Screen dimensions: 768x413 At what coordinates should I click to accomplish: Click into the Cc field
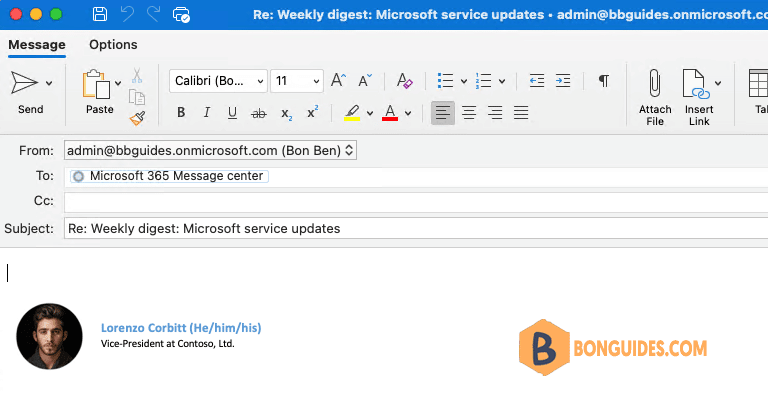pos(416,201)
